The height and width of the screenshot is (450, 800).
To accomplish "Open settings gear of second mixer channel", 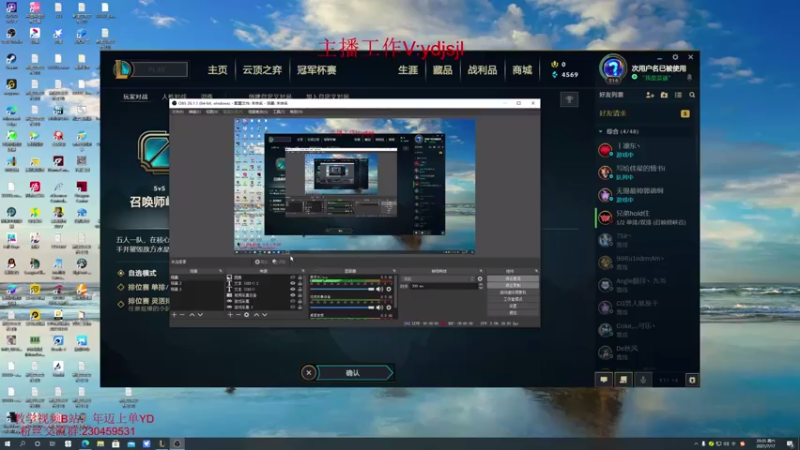I will pyautogui.click(x=389, y=307).
